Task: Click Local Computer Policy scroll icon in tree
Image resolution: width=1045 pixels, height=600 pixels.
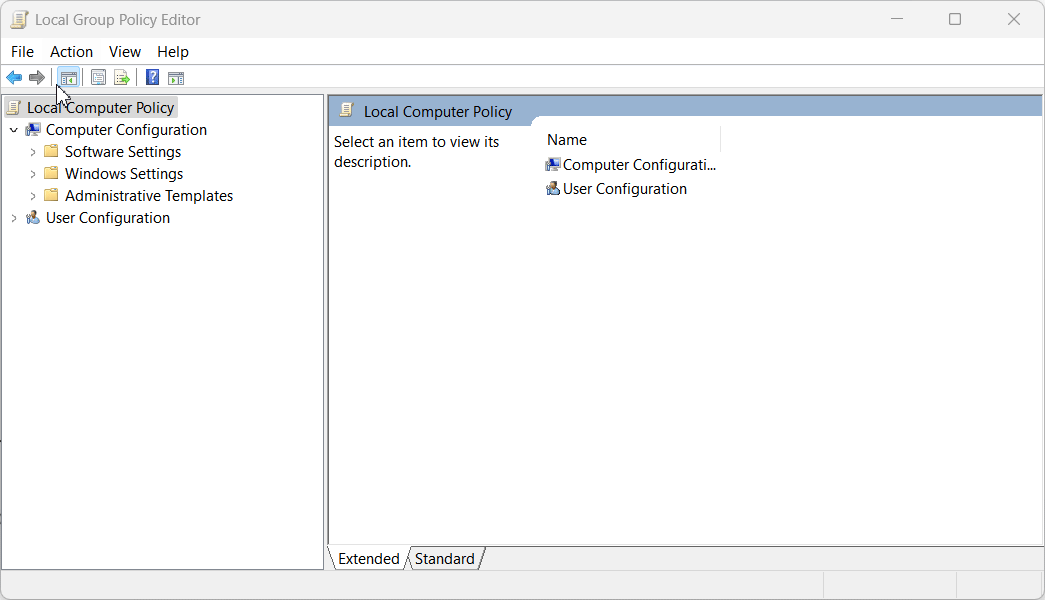Action: pyautogui.click(x=14, y=107)
